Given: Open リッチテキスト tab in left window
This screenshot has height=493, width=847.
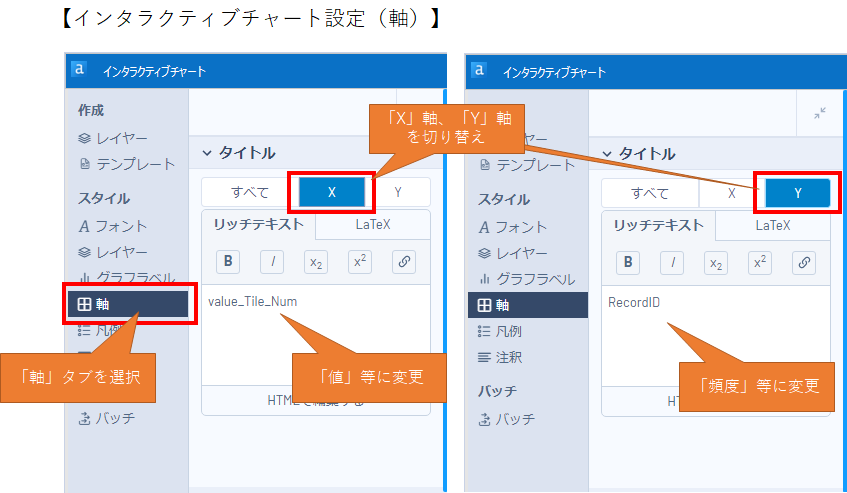Looking at the screenshot, I should [x=259, y=225].
